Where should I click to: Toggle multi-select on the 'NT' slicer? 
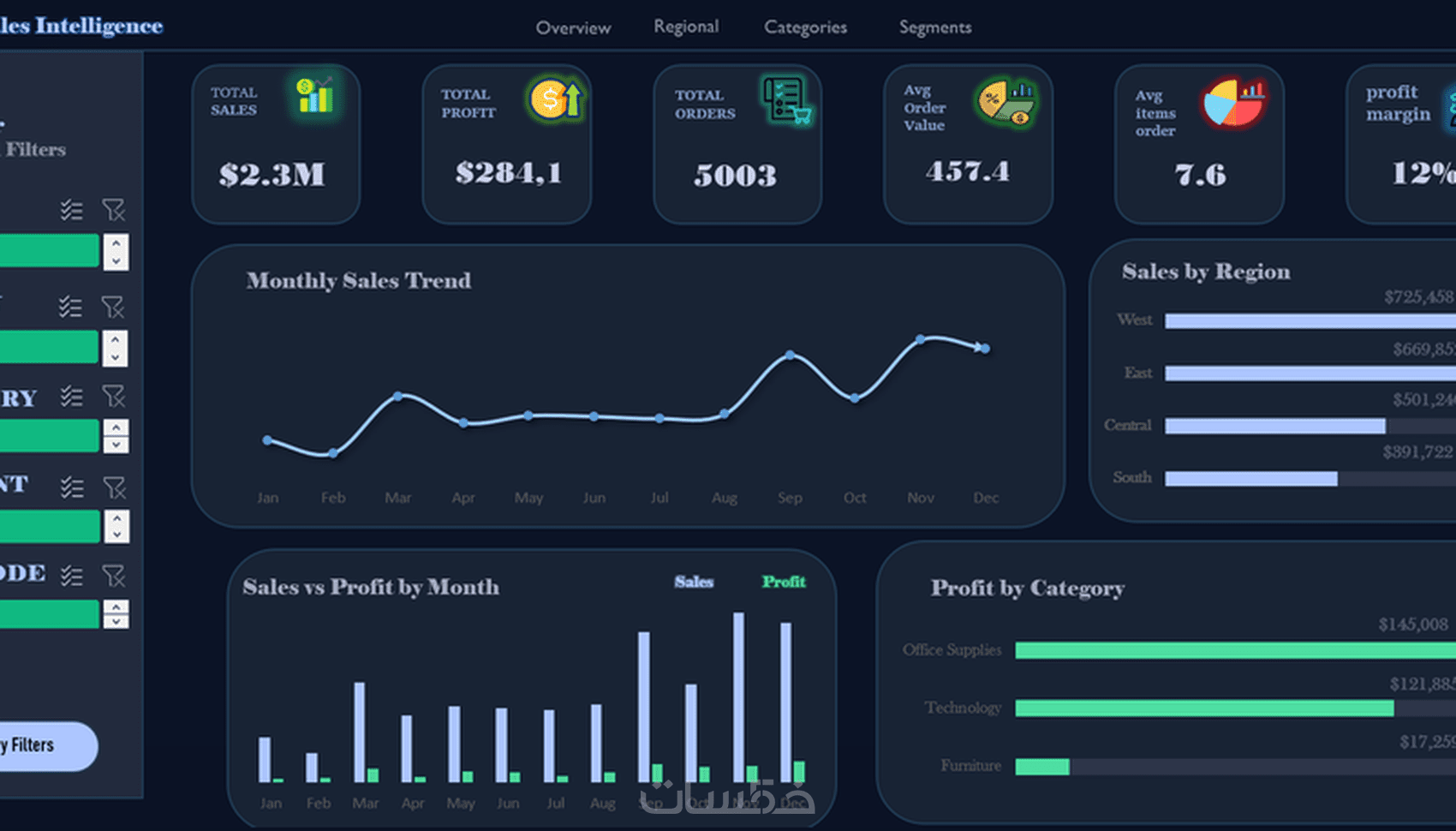[x=72, y=487]
